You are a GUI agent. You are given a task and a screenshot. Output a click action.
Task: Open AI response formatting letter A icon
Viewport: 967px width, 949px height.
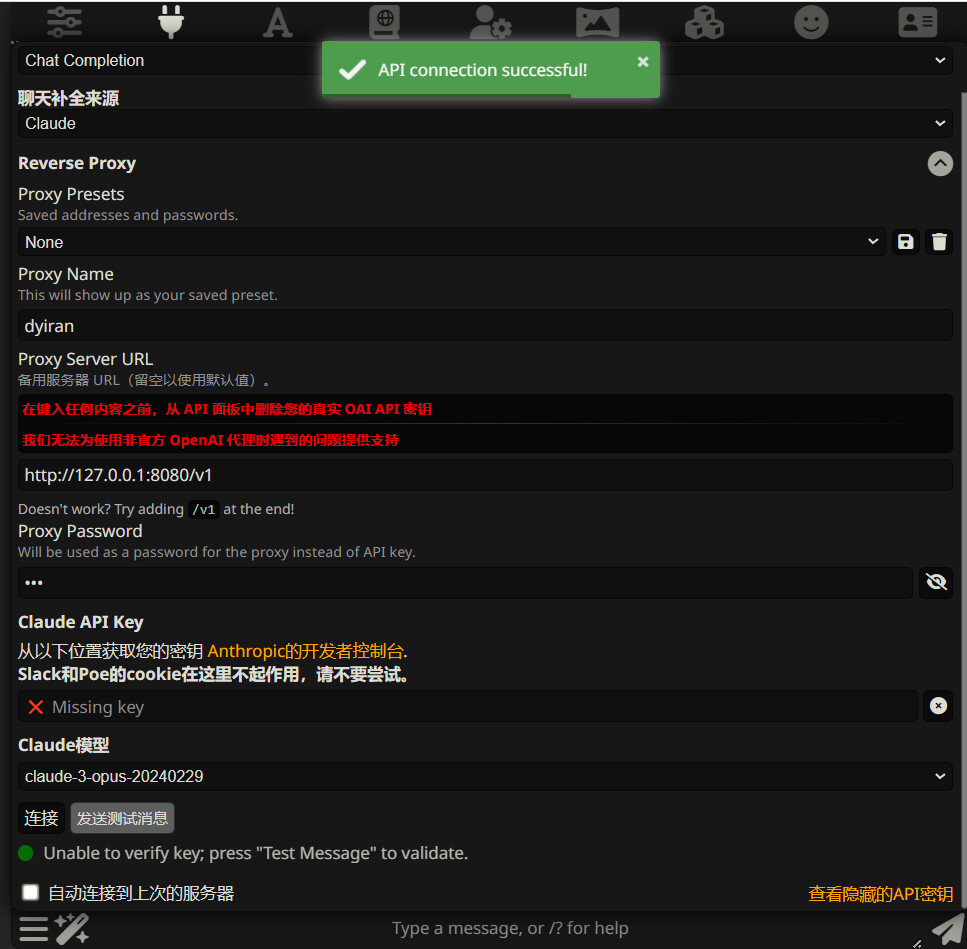pos(277,21)
